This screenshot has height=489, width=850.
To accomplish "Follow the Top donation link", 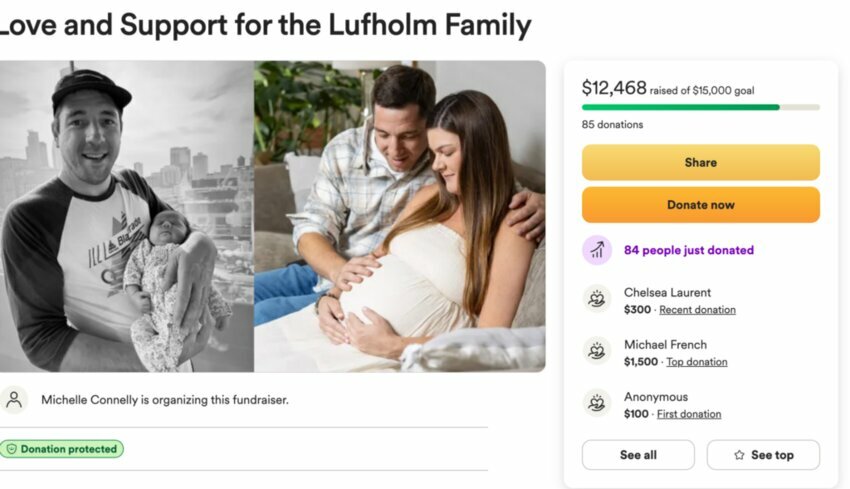I will coord(697,362).
